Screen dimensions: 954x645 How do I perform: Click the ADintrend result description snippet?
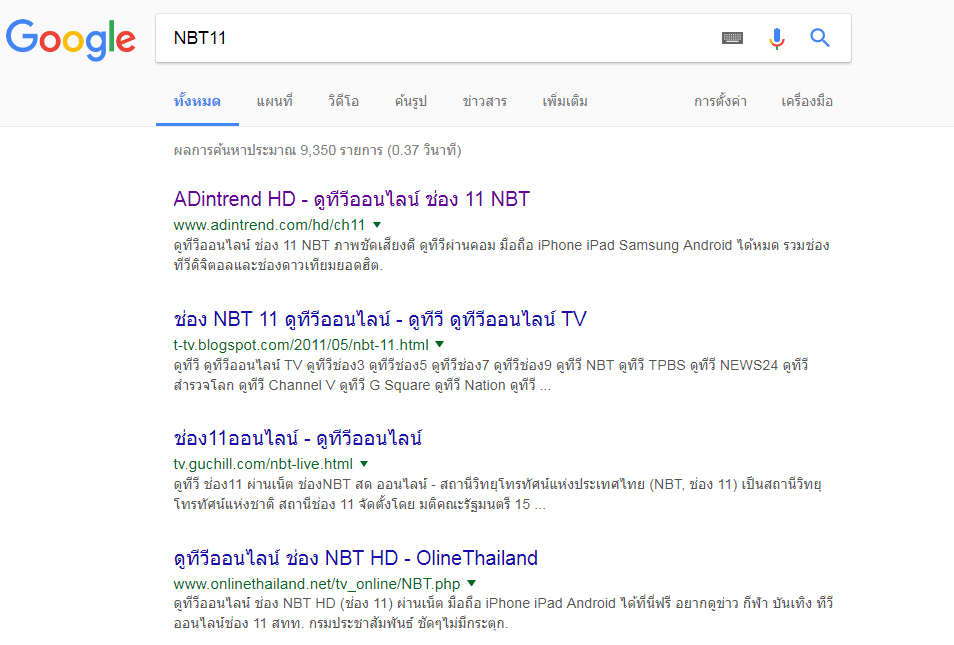coord(501,255)
